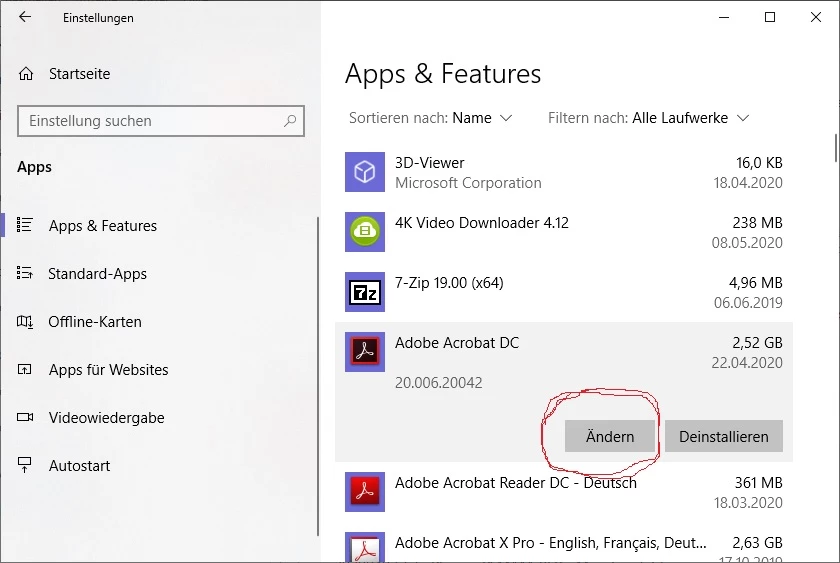Click the date 22.04.2020

(x=747, y=363)
